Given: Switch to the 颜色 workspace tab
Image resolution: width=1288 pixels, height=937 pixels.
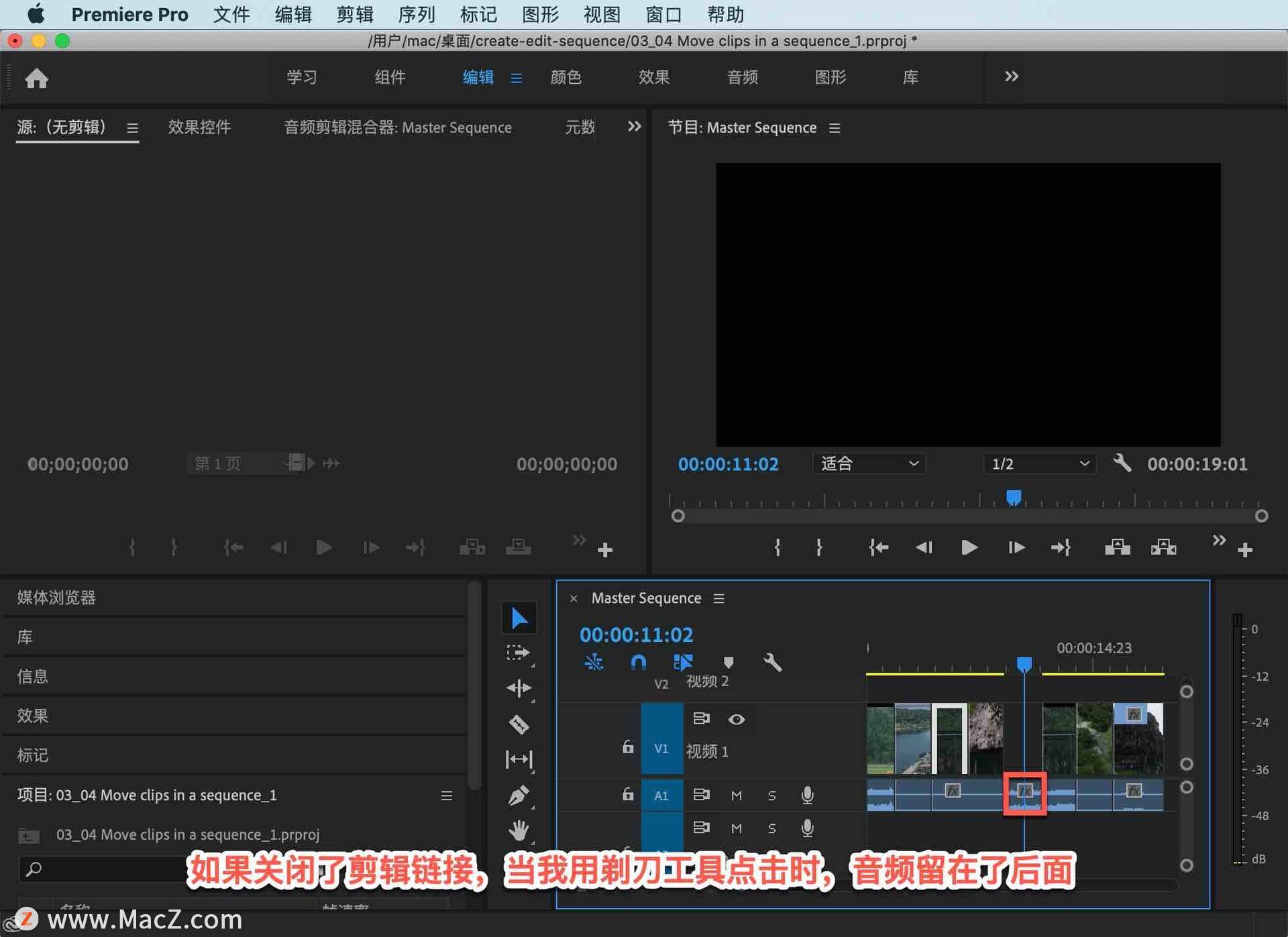Looking at the screenshot, I should (566, 77).
